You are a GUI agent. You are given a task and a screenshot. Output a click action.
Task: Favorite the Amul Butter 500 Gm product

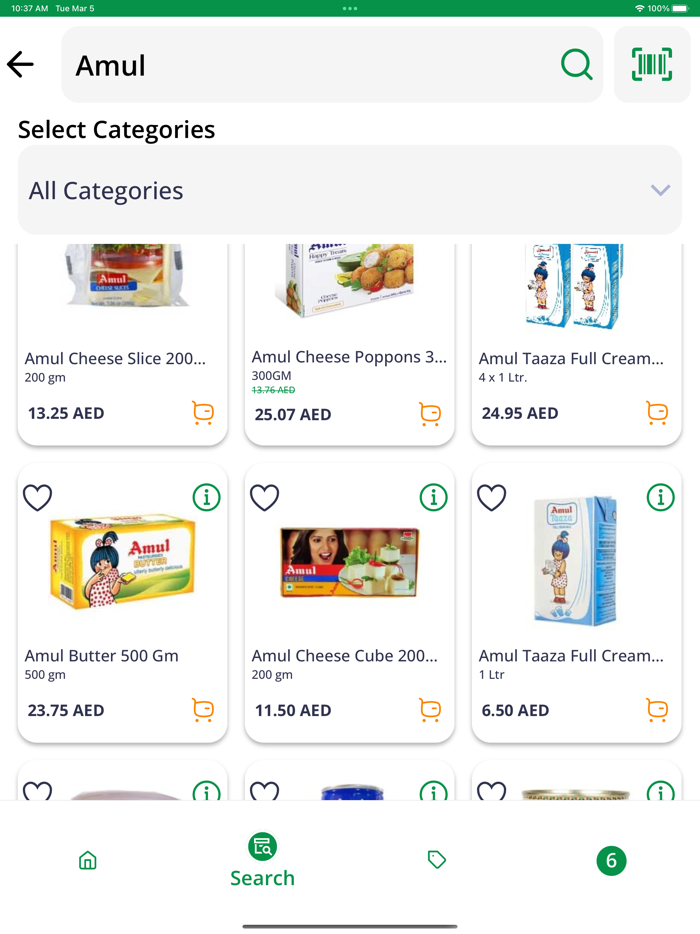37,497
